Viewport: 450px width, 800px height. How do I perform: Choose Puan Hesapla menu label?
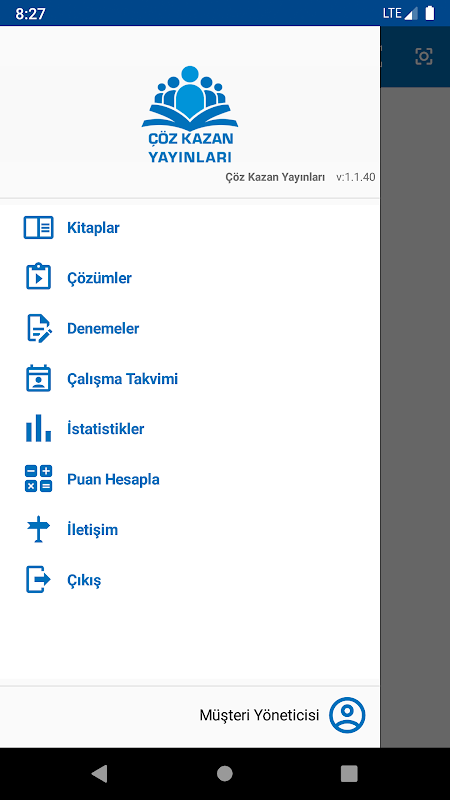point(113,480)
